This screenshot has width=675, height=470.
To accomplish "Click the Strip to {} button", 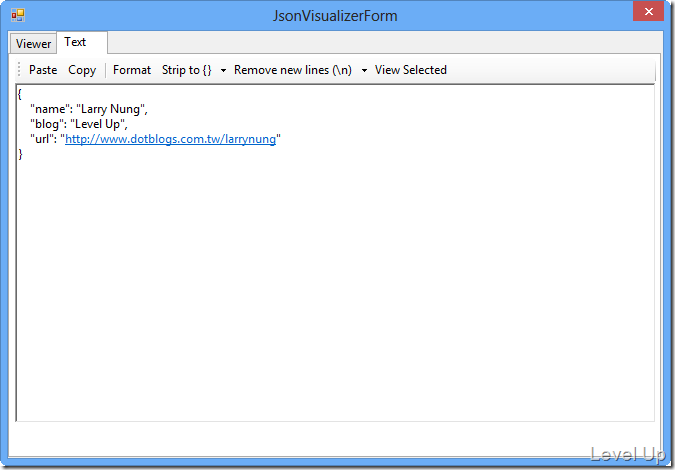I will (x=187, y=70).
